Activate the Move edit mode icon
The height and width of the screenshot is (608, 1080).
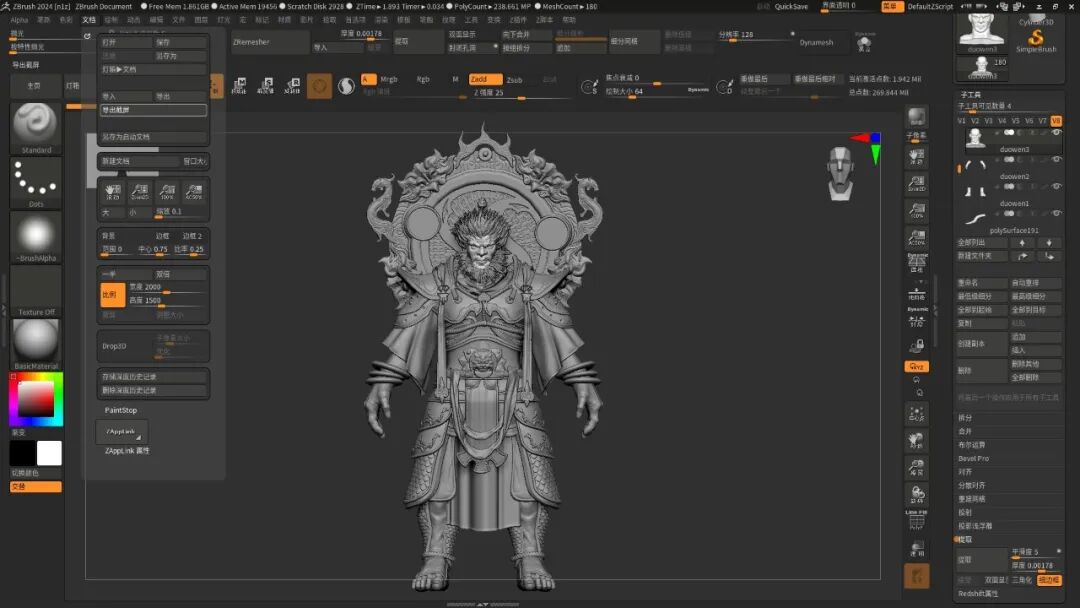tap(239, 87)
